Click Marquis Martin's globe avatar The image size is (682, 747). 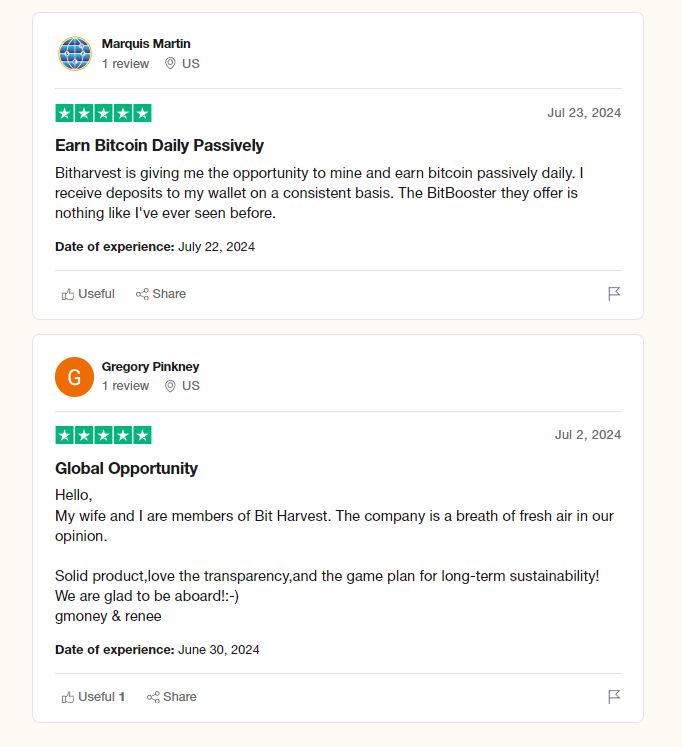[x=75, y=53]
